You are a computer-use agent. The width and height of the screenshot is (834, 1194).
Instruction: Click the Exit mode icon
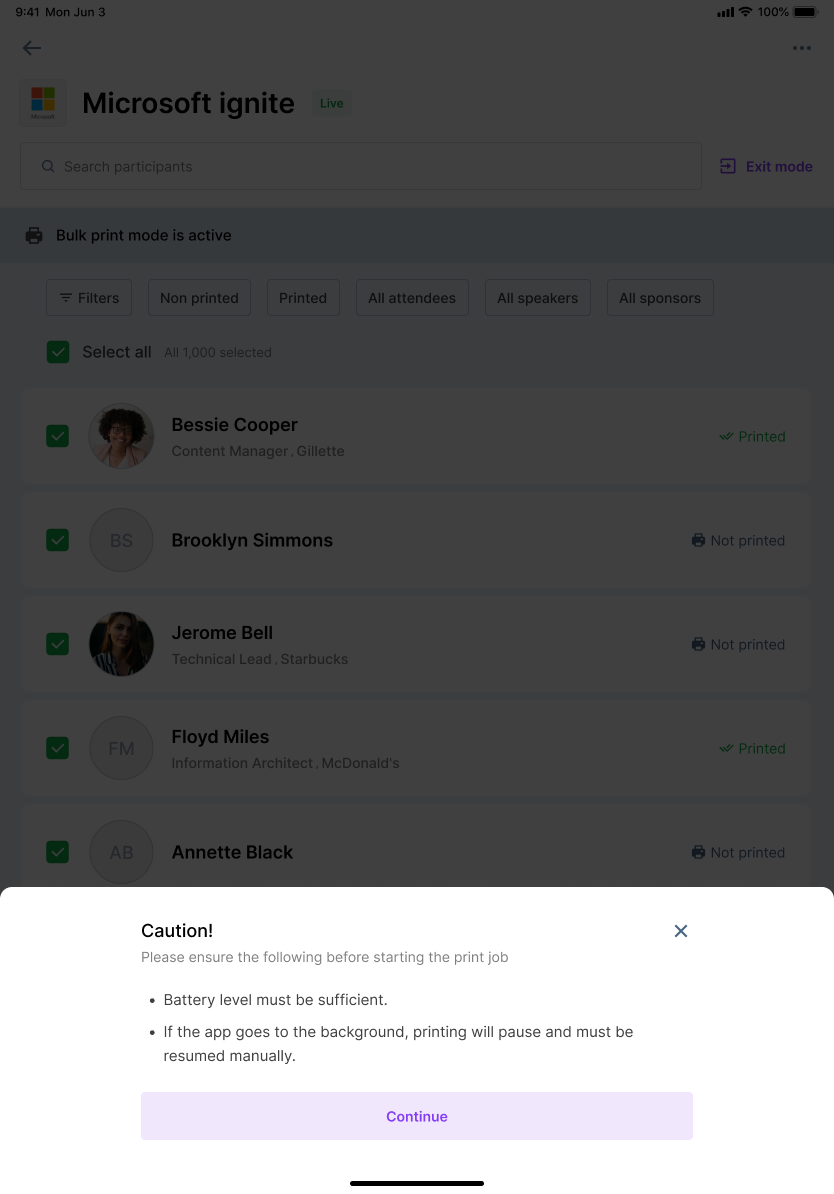[727, 166]
